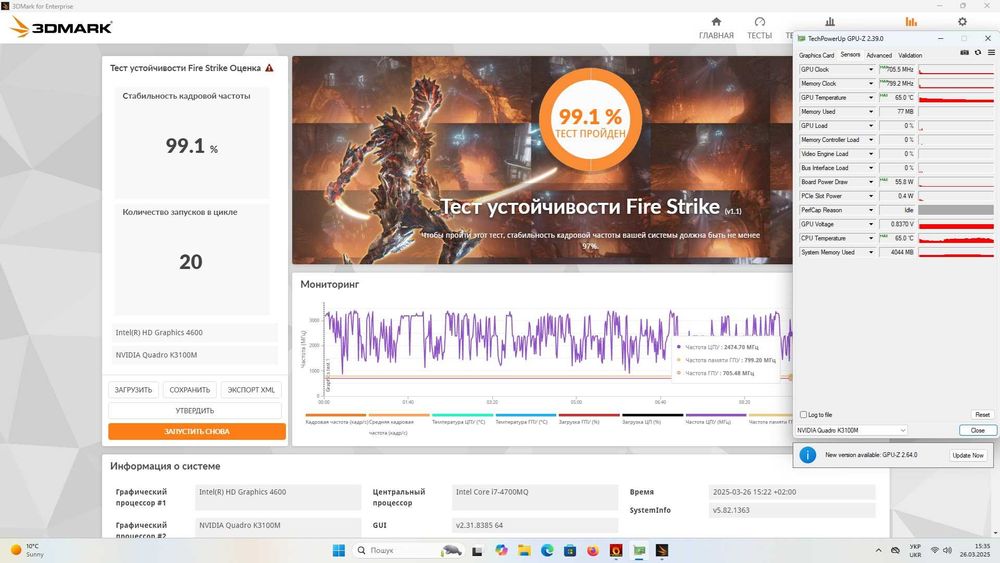
Task: Open File Explorer from the taskbar
Action: click(524, 550)
